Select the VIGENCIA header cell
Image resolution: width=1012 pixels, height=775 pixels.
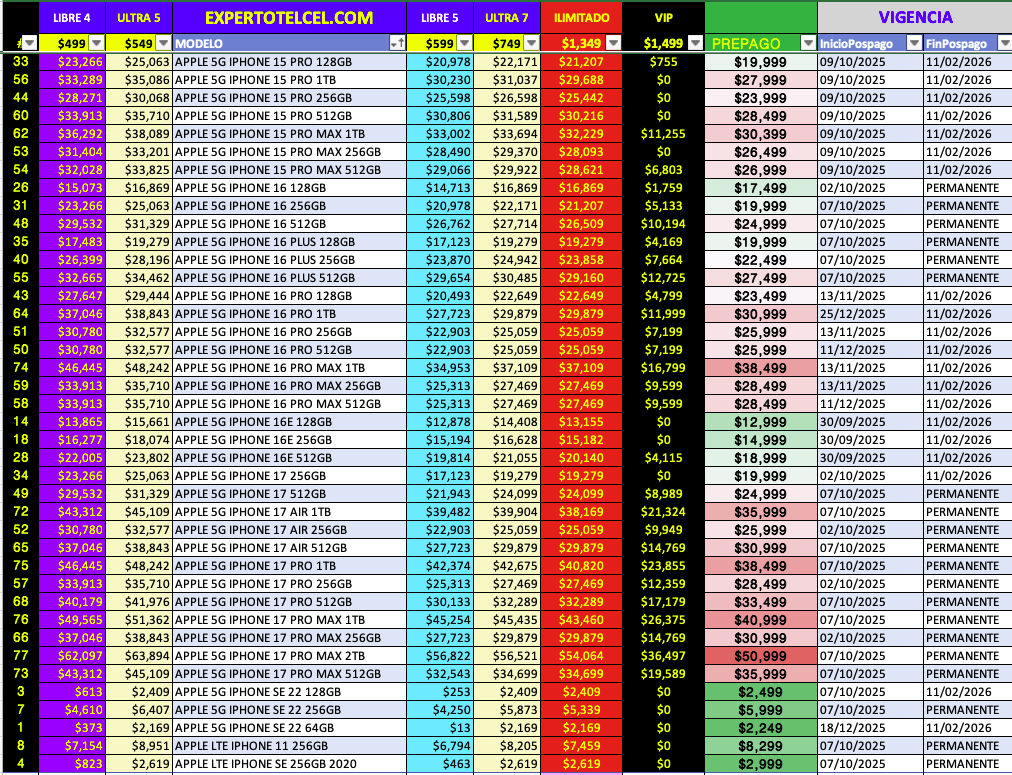914,17
